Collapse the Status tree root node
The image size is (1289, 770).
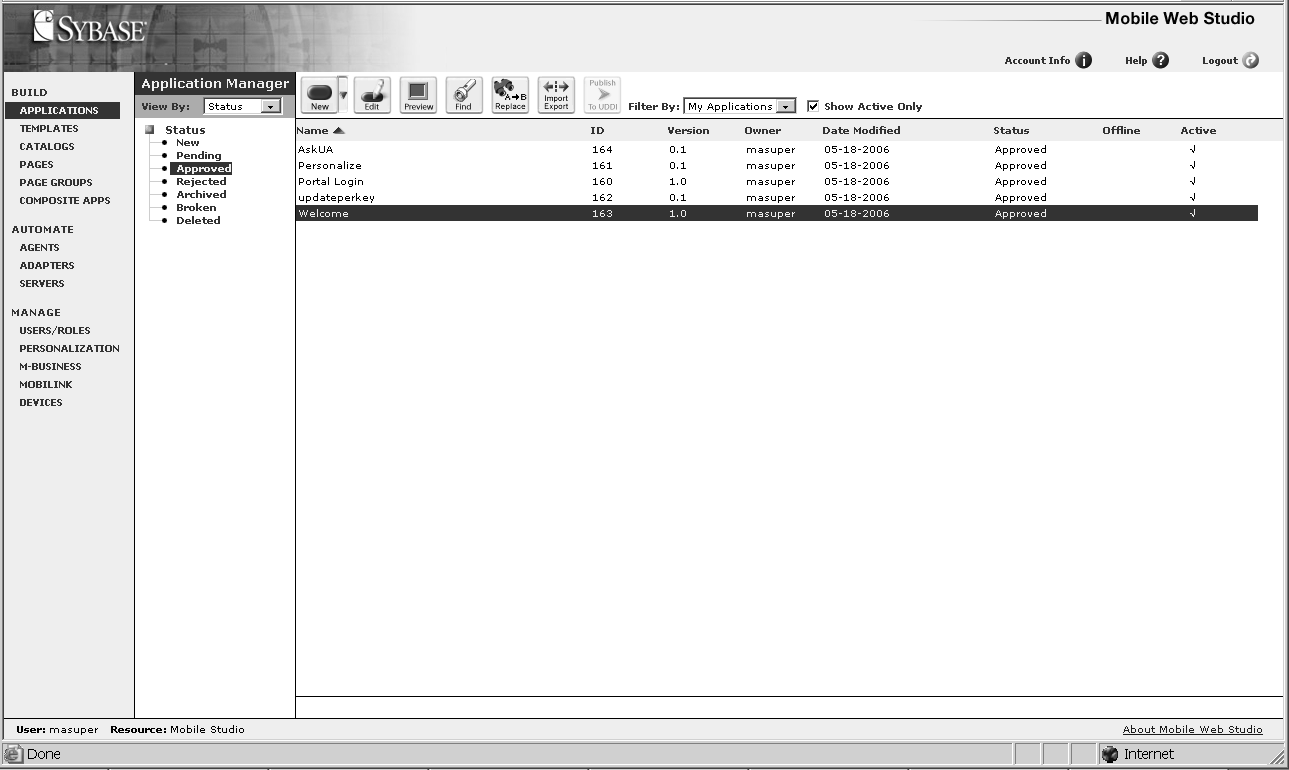coord(150,129)
